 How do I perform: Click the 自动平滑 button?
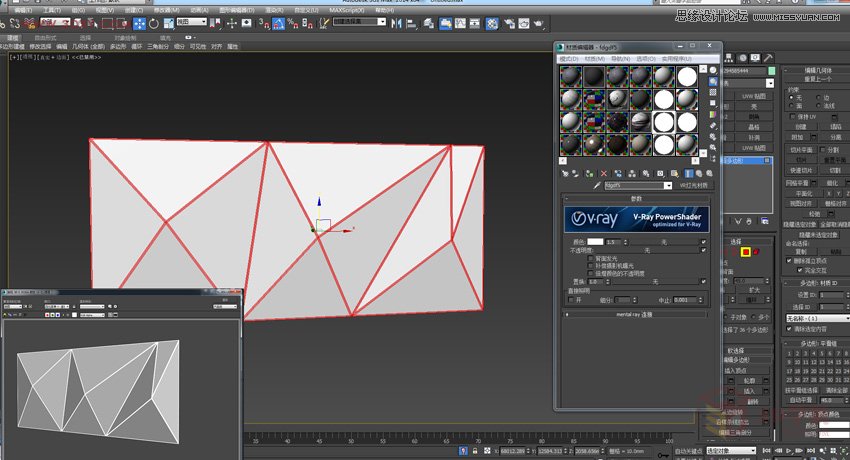(800, 400)
